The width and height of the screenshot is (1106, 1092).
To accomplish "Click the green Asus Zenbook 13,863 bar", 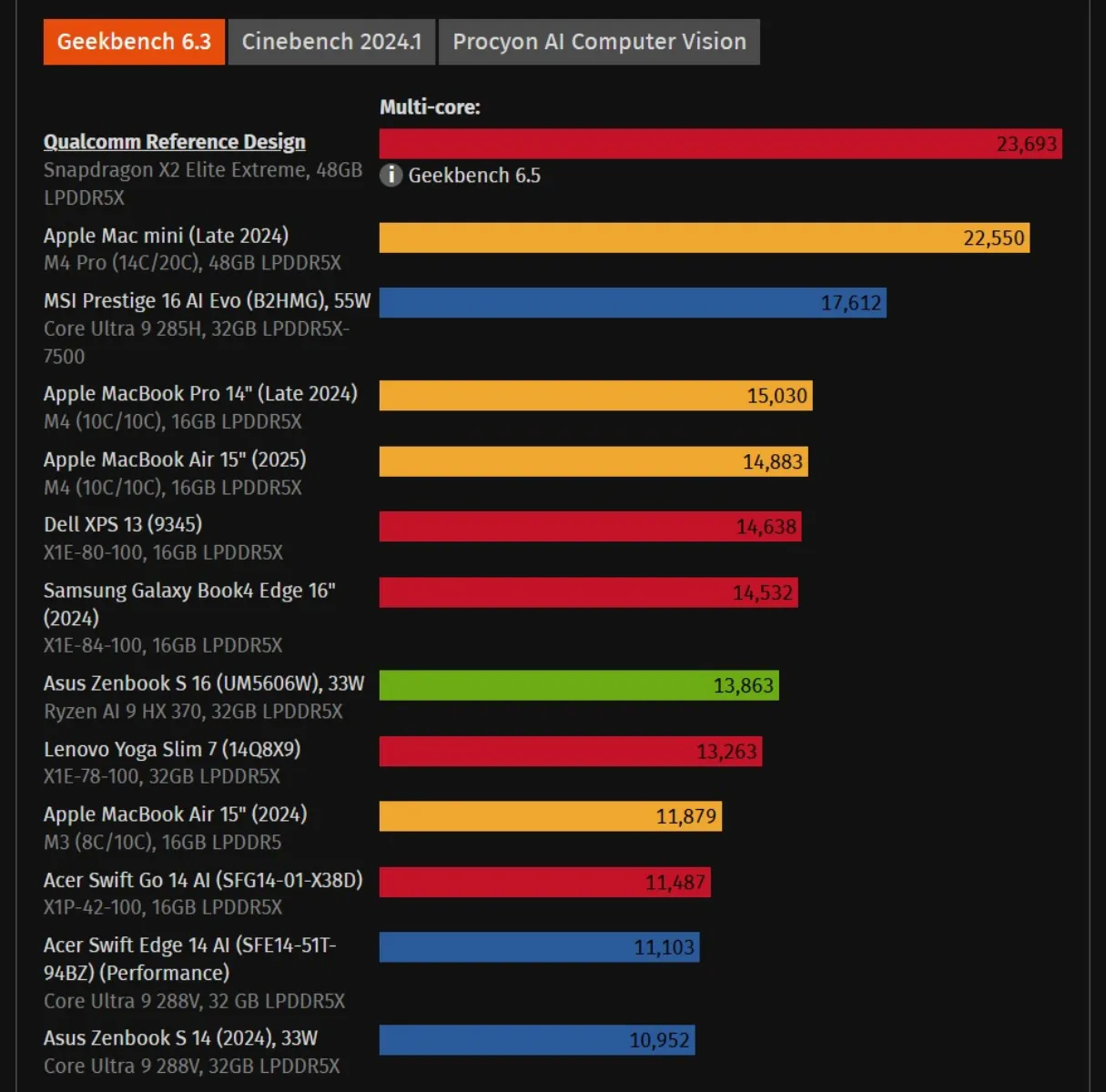I will click(x=579, y=685).
